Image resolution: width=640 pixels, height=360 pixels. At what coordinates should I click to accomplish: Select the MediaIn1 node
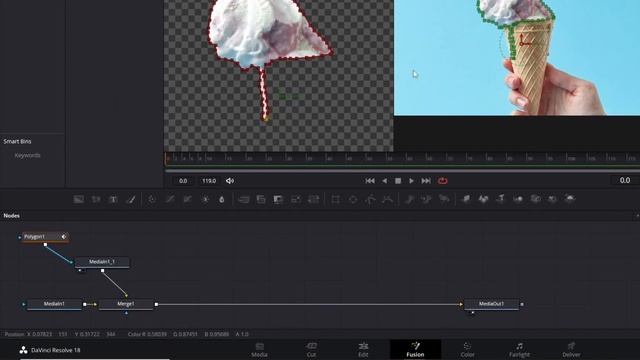[54, 304]
